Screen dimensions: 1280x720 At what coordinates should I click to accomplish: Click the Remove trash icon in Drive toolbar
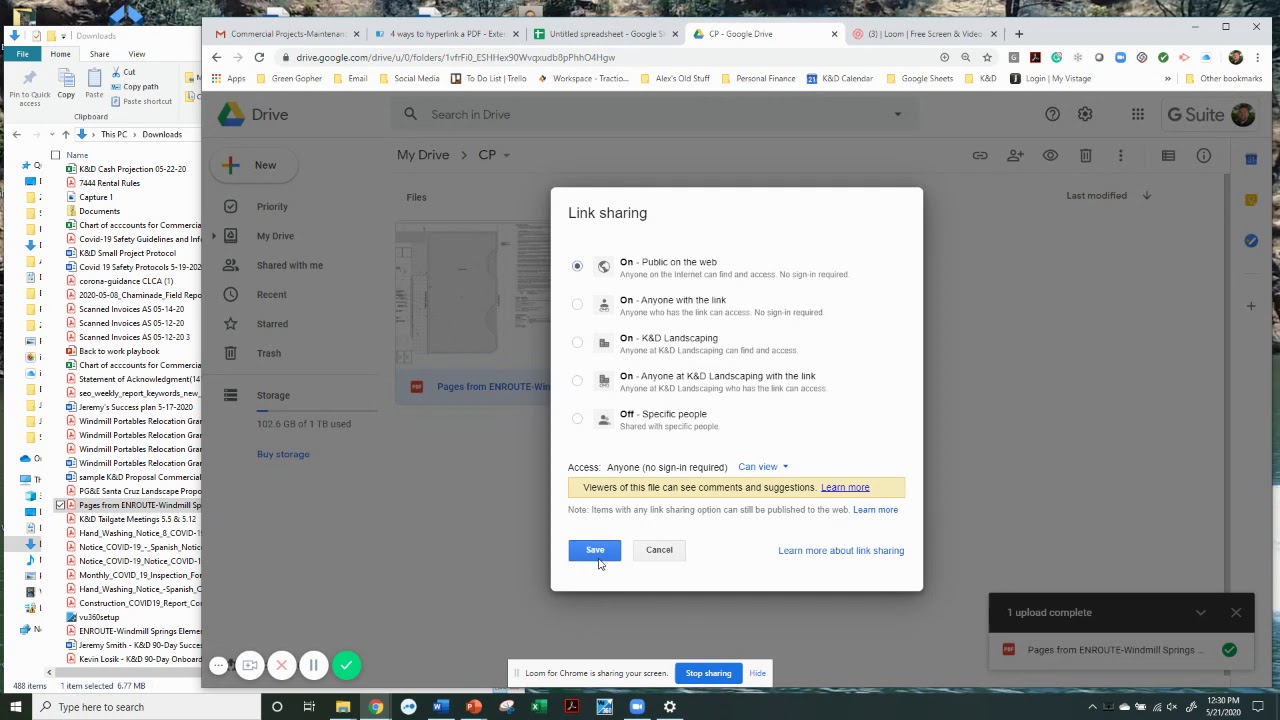click(x=1085, y=155)
